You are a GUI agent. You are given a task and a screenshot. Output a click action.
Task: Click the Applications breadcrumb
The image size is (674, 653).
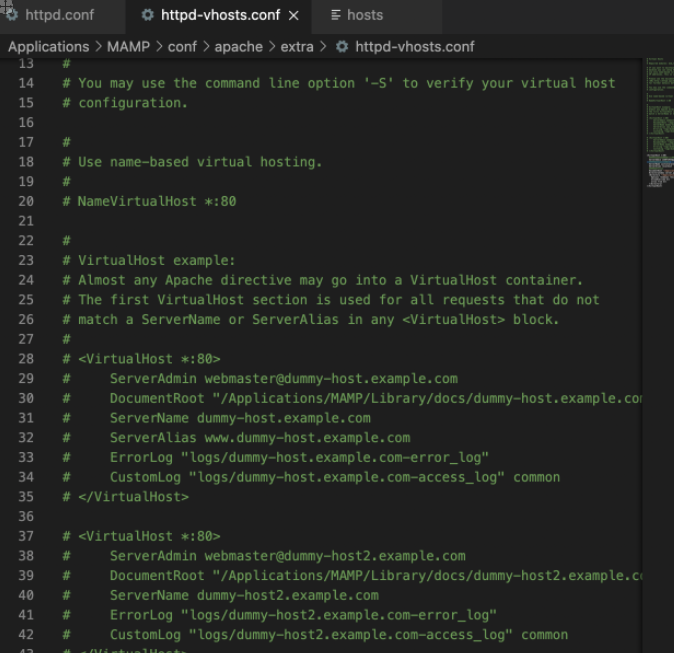coord(49,46)
